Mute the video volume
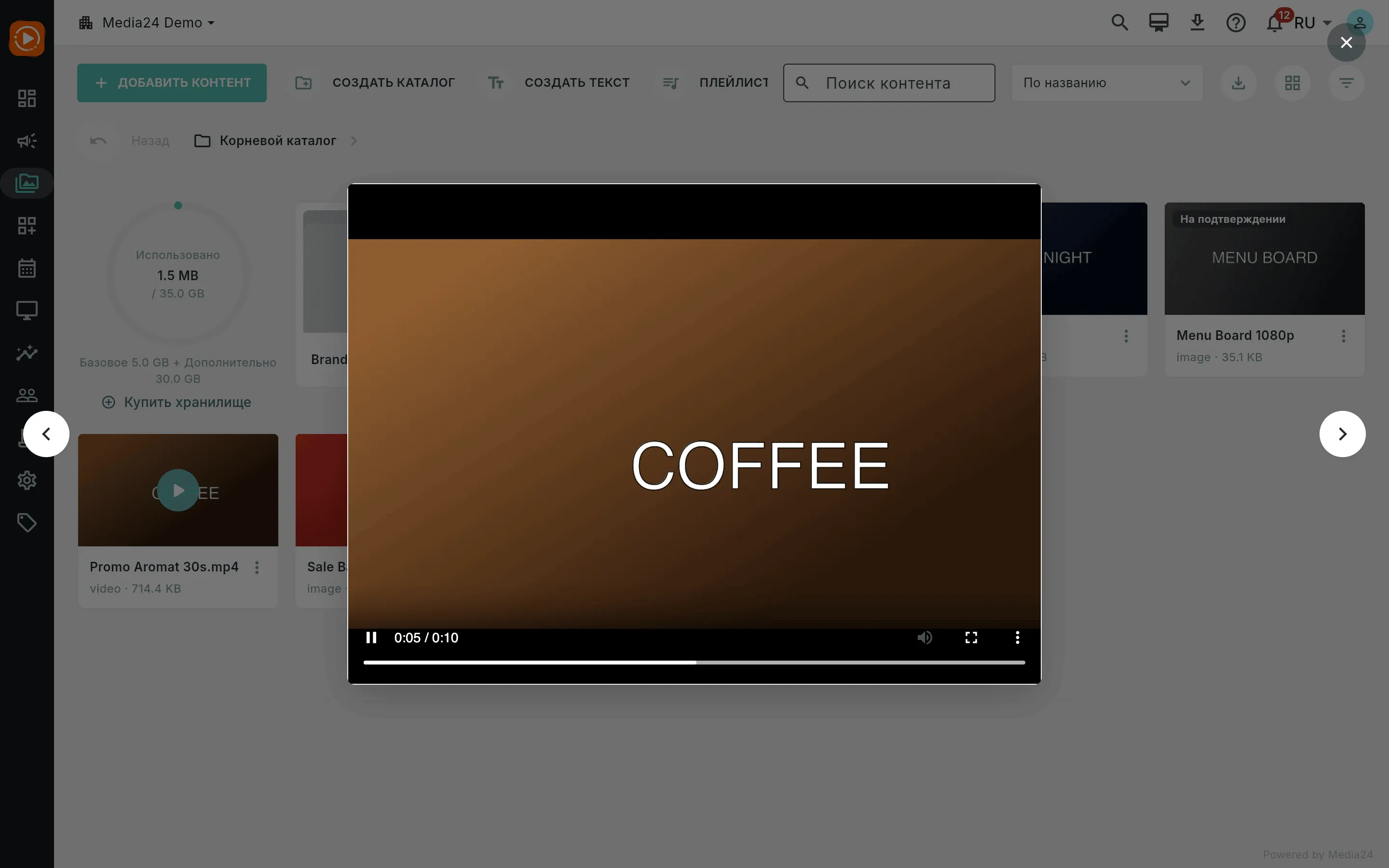The width and height of the screenshot is (1389, 868). pyautogui.click(x=925, y=637)
